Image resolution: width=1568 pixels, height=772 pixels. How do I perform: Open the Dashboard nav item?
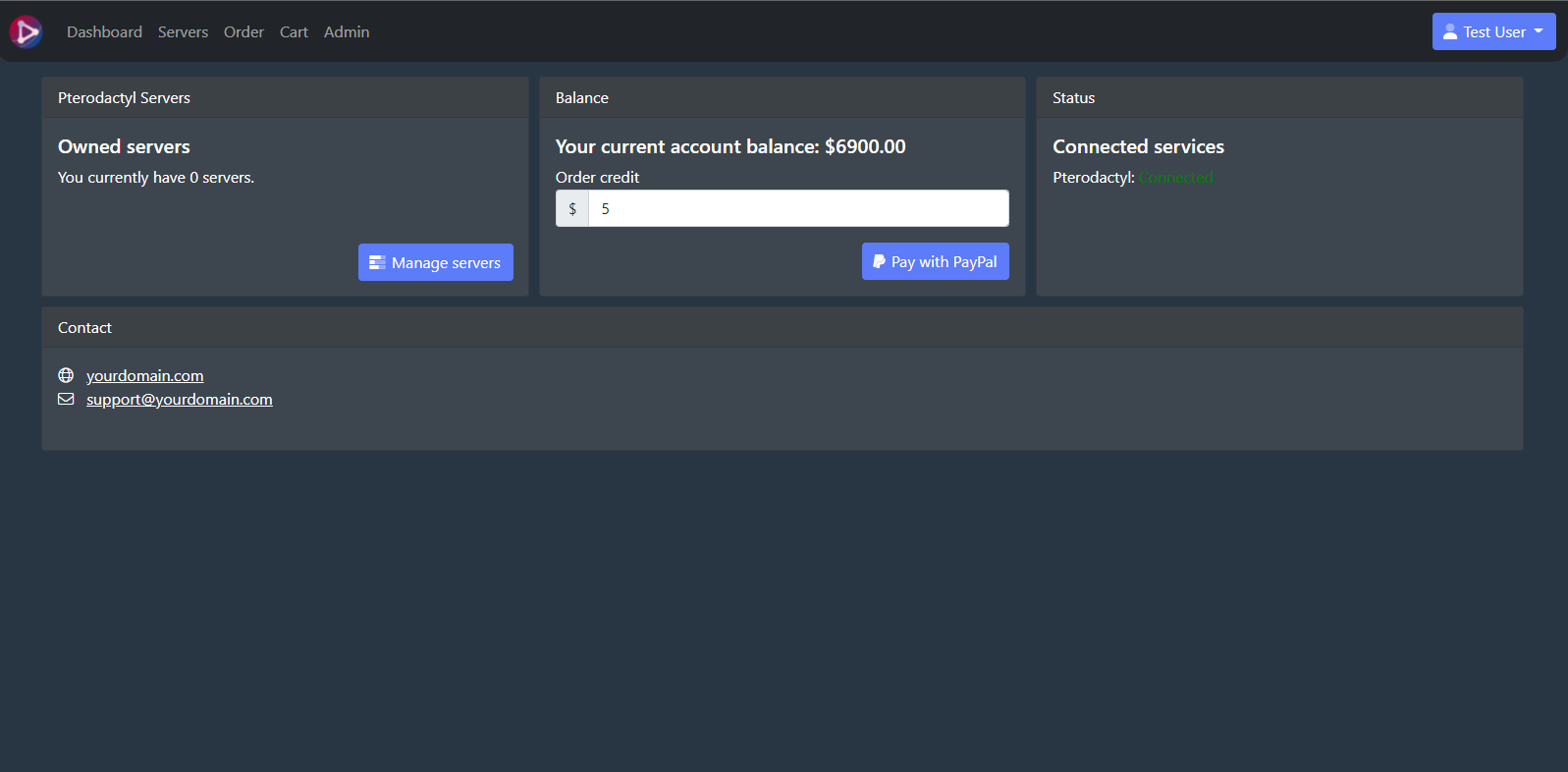tap(104, 31)
